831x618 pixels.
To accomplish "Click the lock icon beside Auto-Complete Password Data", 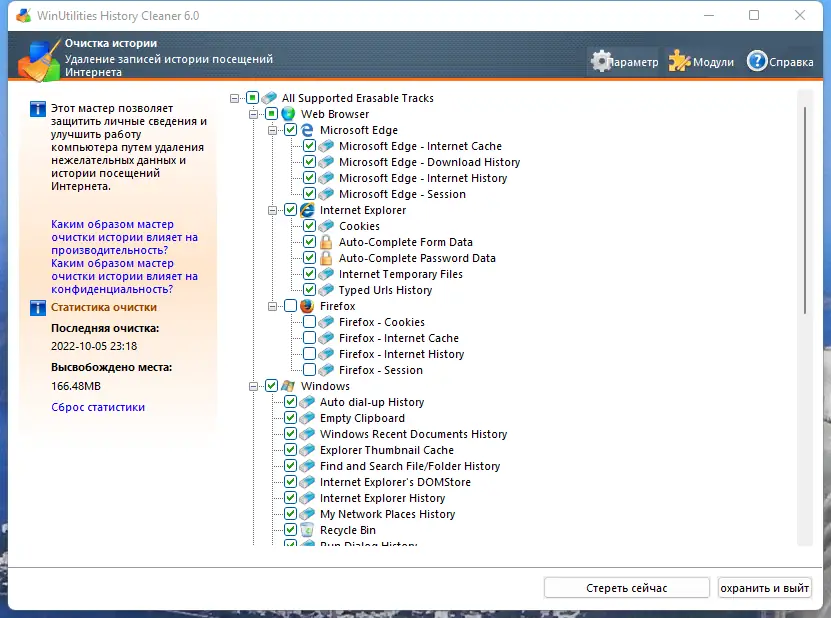I will coord(326,258).
